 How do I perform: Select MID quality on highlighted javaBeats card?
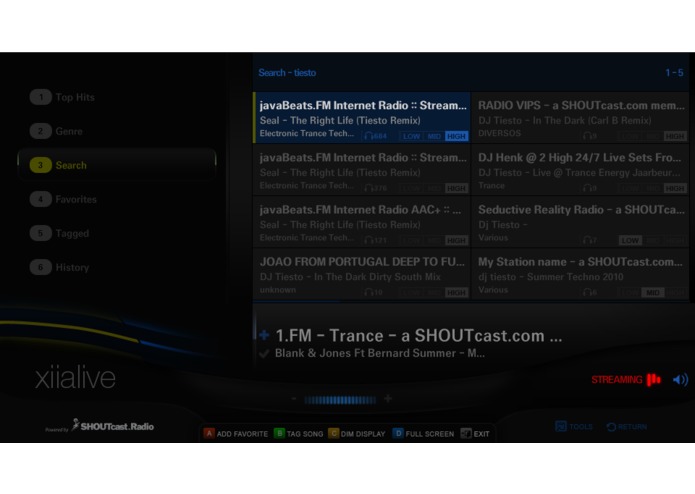(434, 136)
